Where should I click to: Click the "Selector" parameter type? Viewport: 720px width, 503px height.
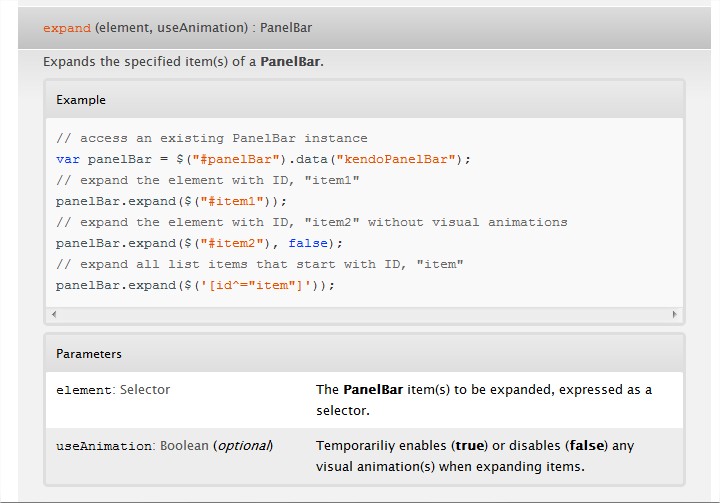pyautogui.click(x=145, y=390)
